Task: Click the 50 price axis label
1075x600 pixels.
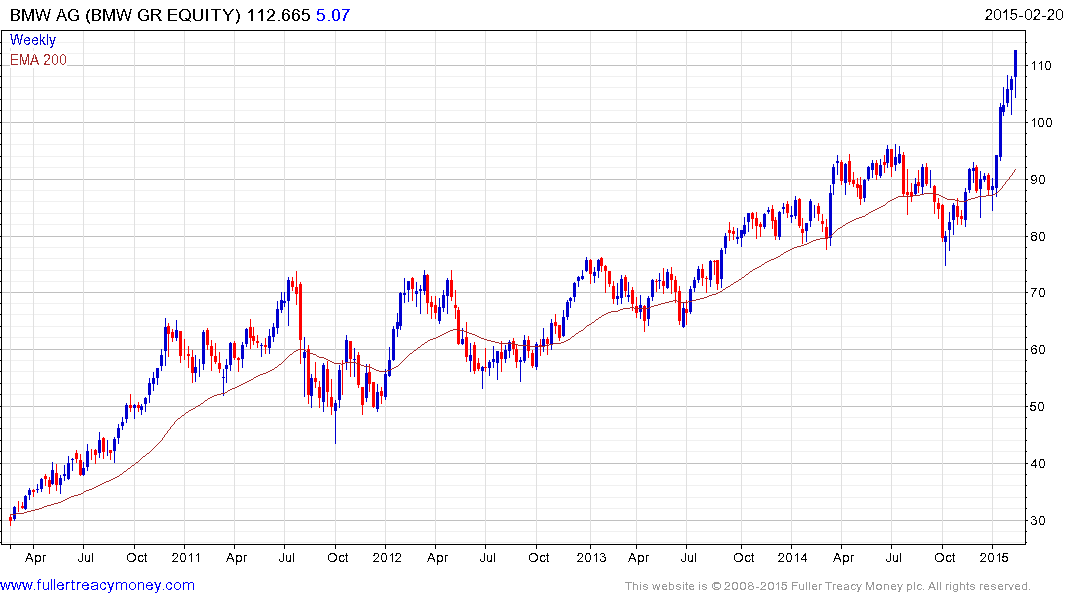Action: [1038, 407]
